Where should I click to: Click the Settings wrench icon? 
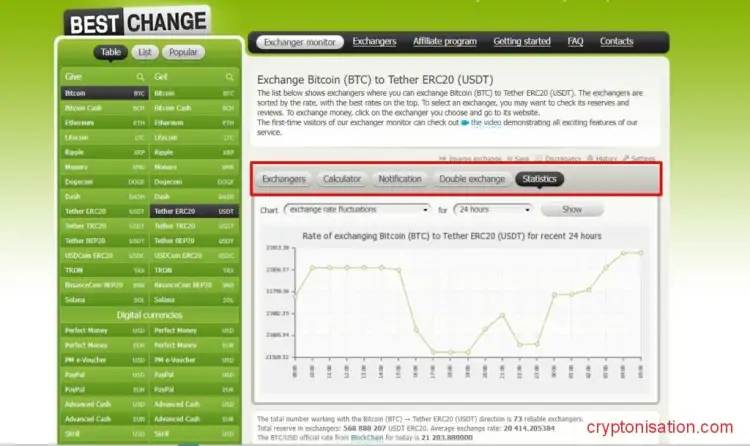click(x=626, y=158)
